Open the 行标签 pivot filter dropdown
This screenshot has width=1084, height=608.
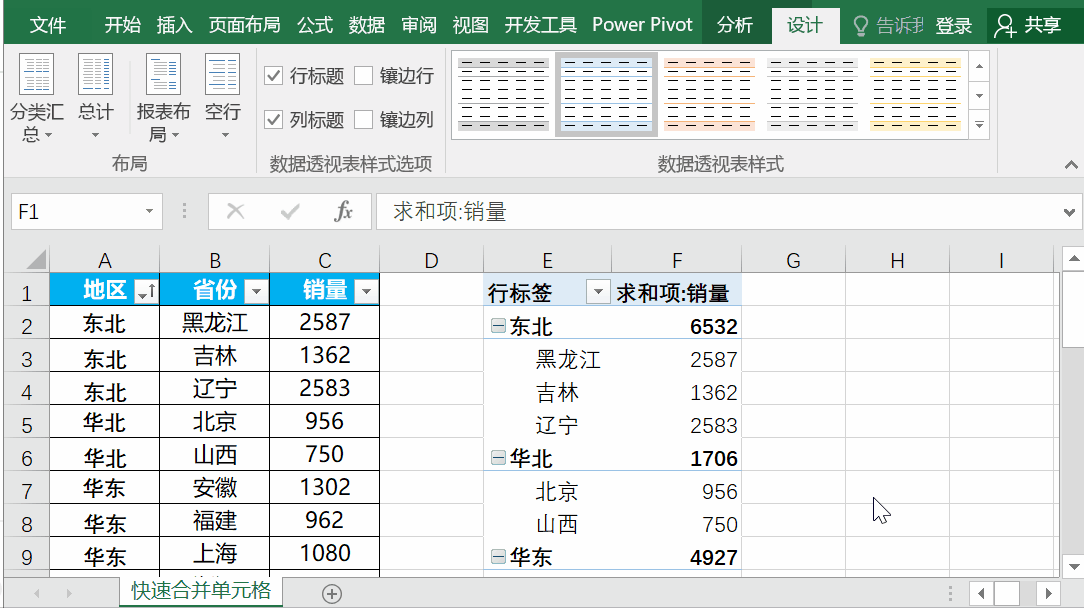pyautogui.click(x=598, y=291)
